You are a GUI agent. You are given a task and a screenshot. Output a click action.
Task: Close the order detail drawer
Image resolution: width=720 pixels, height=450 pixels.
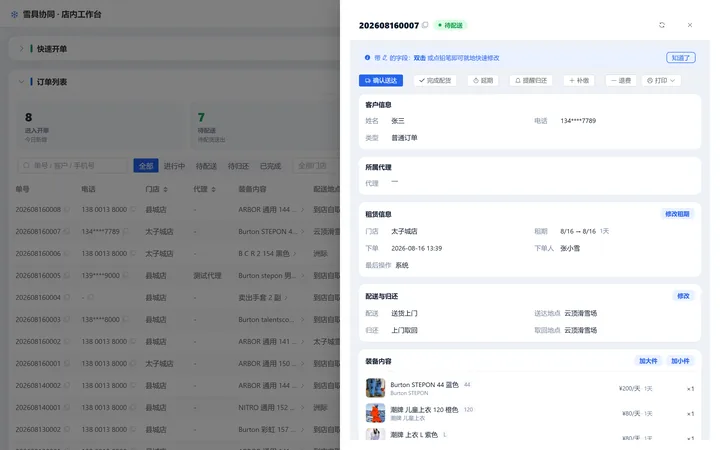(690, 25)
